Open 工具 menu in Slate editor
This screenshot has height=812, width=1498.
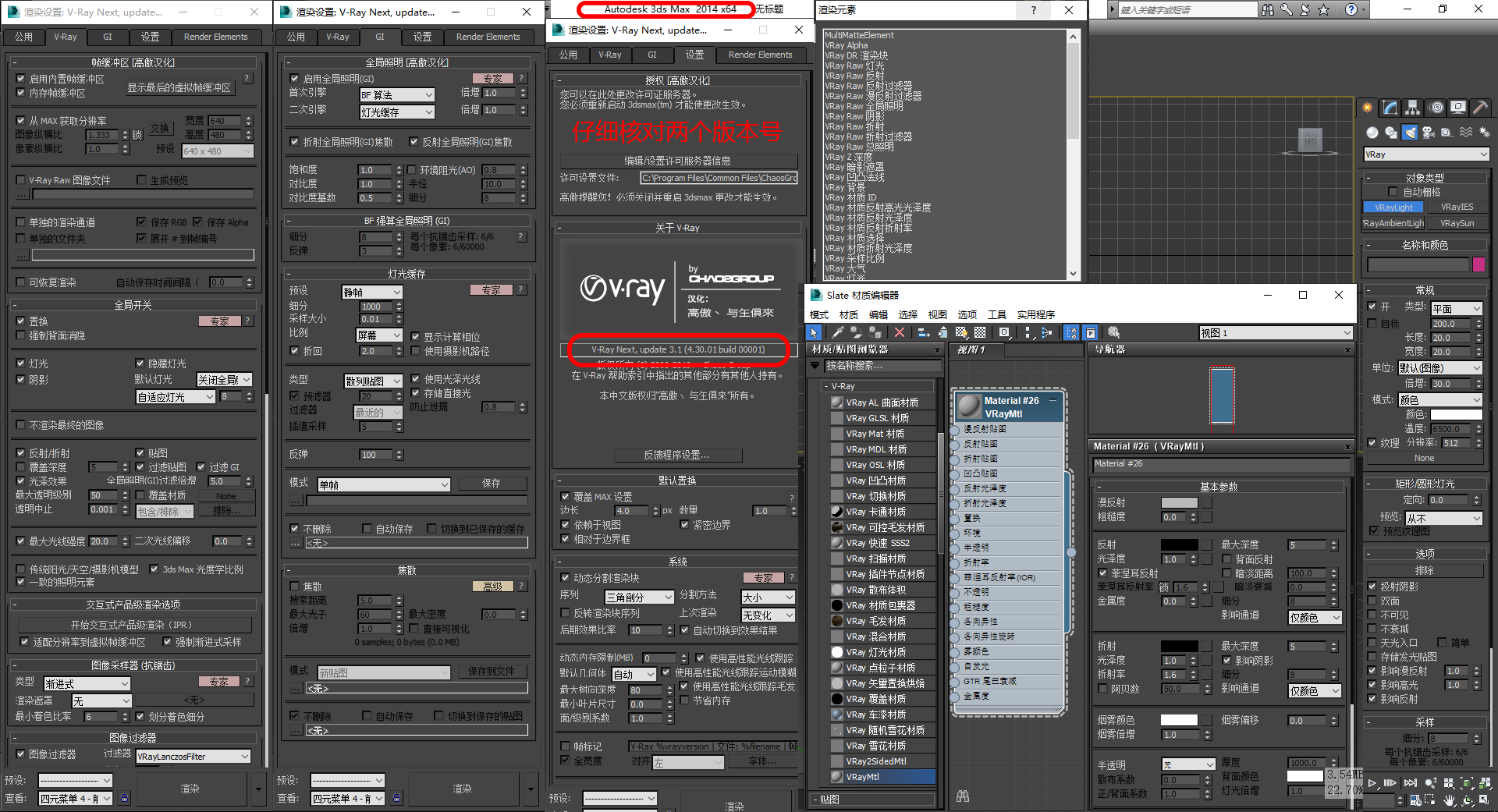click(997, 314)
